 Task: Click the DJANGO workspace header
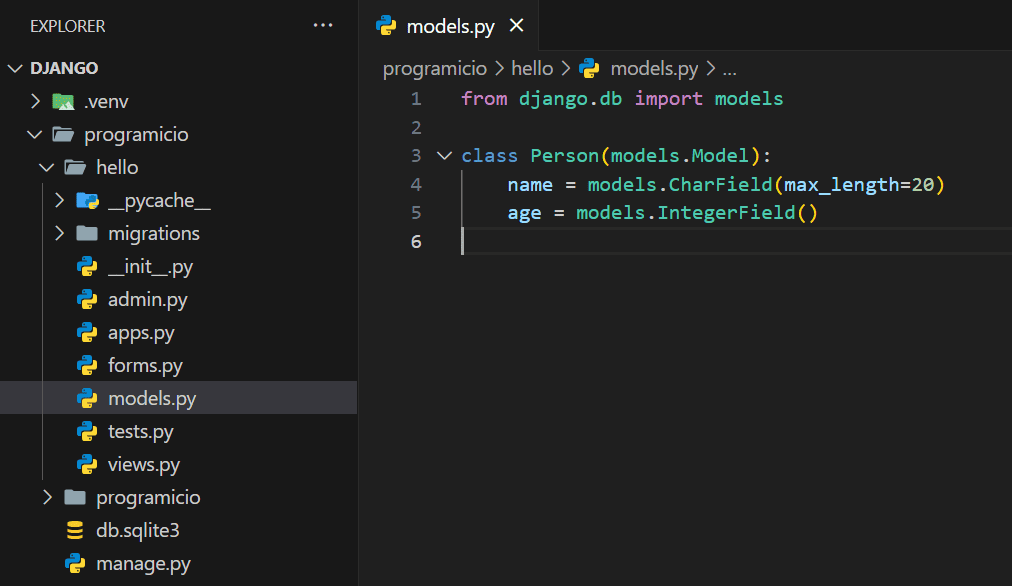pos(64,68)
